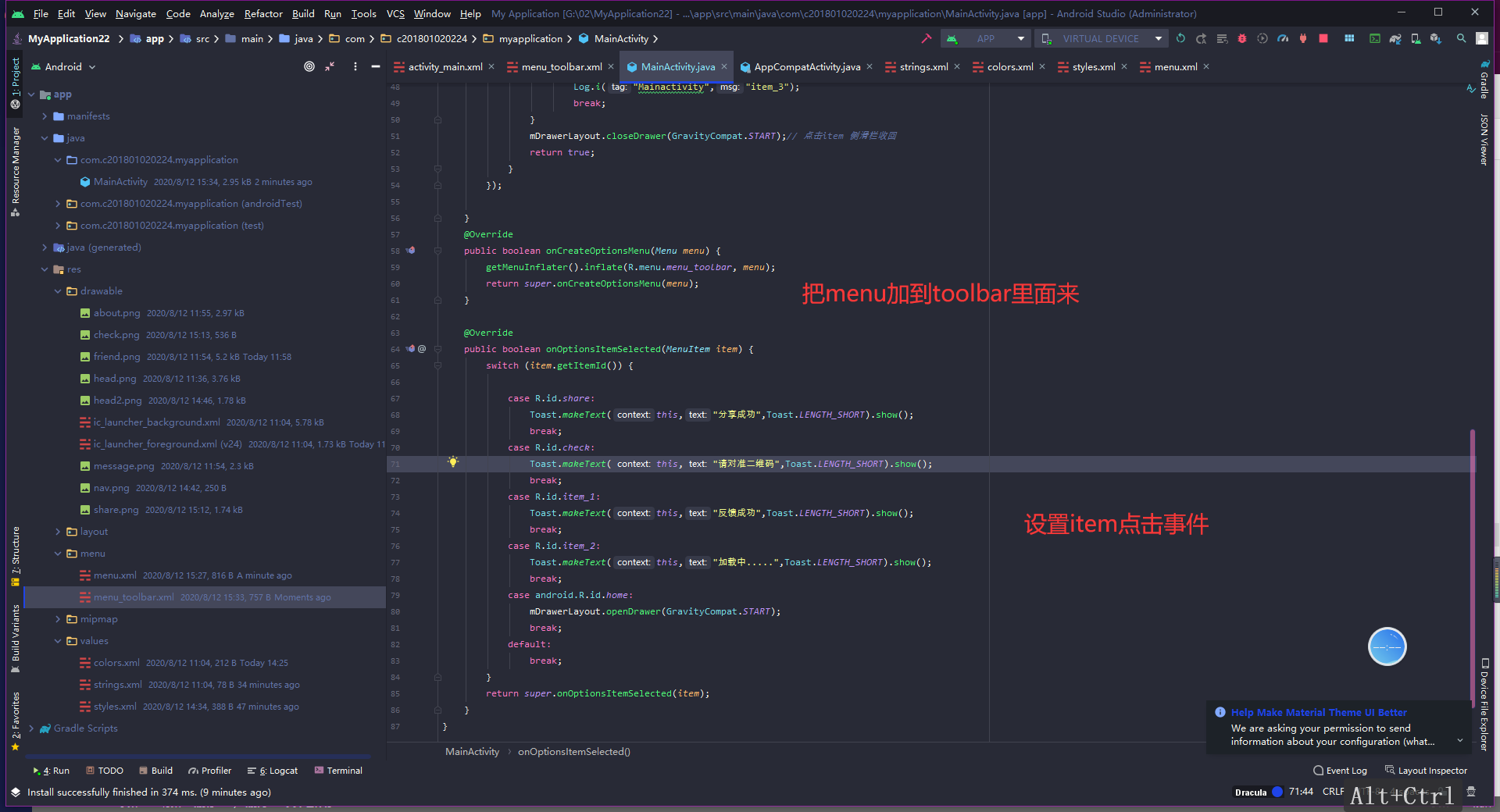This screenshot has width=1500, height=812.
Task: Open the Profiler tool window
Action: 210,771
